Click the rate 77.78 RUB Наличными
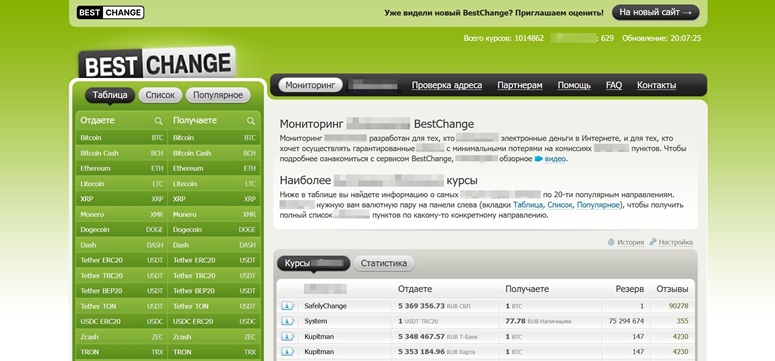The width and height of the screenshot is (775, 361). (x=538, y=322)
